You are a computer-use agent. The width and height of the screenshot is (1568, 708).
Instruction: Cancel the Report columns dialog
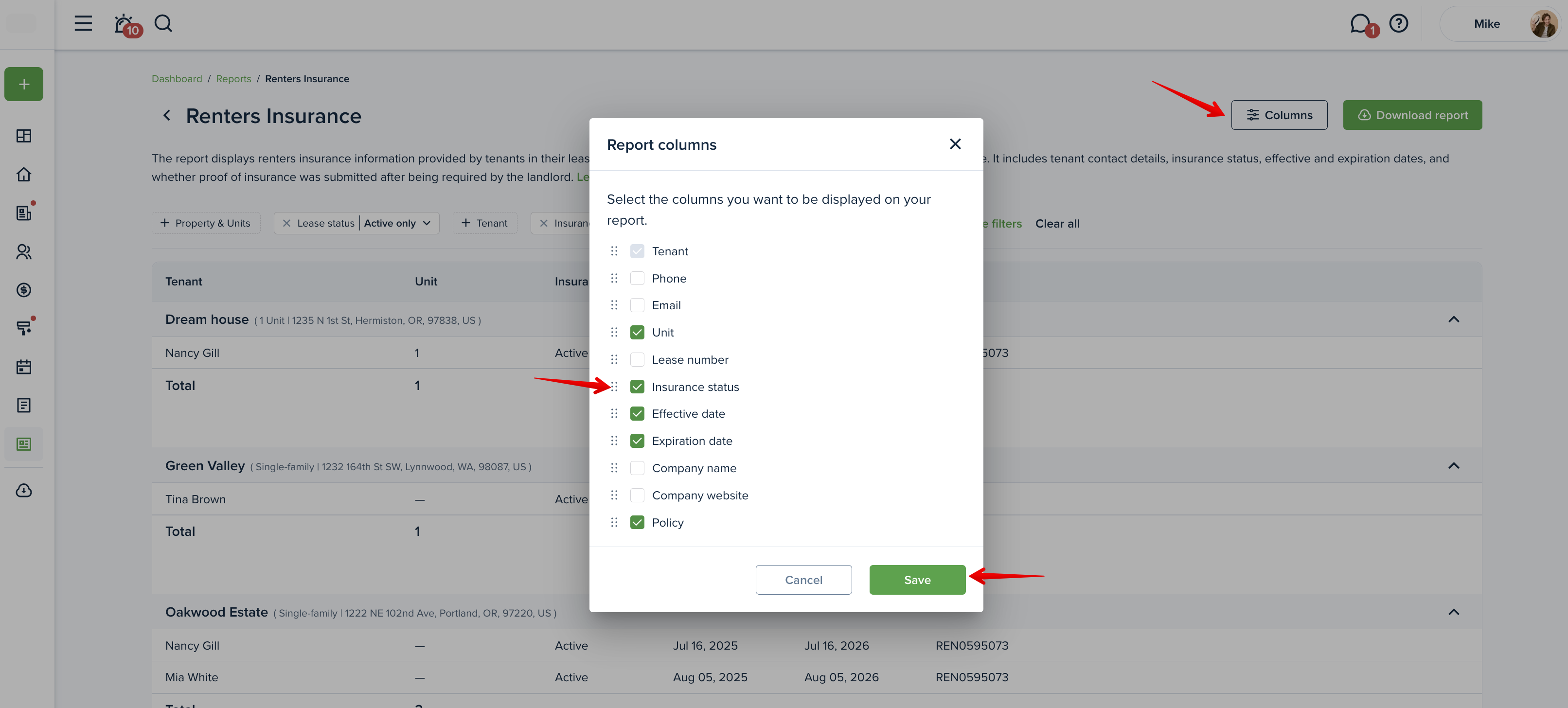[x=803, y=580]
